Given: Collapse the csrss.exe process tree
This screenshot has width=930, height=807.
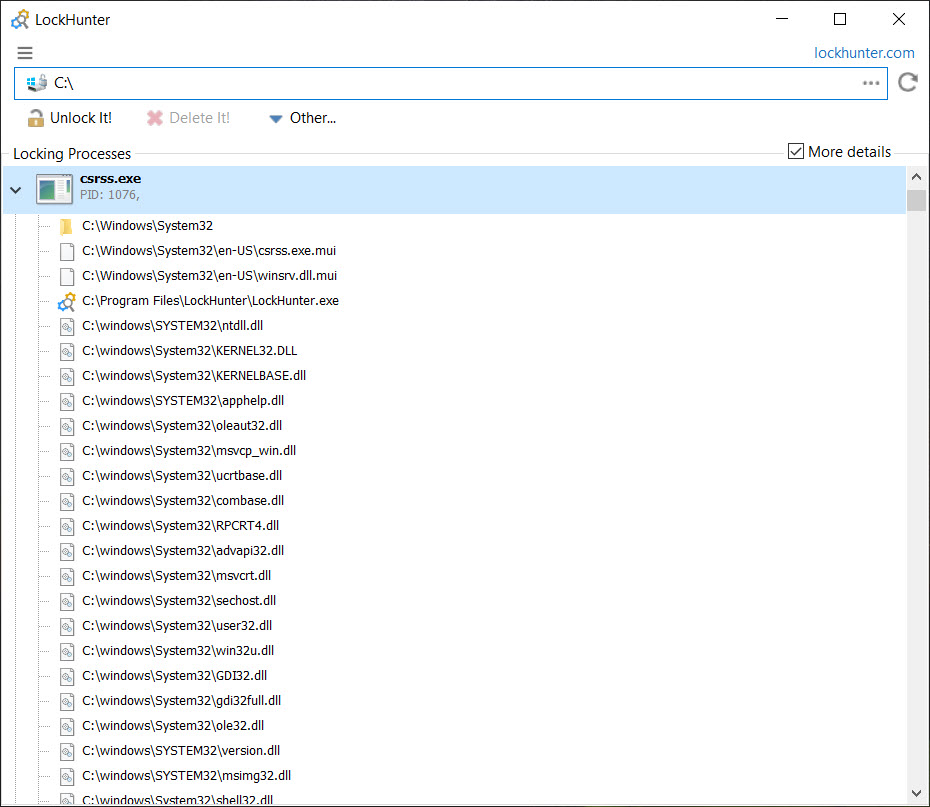Looking at the screenshot, I should pyautogui.click(x=16, y=190).
